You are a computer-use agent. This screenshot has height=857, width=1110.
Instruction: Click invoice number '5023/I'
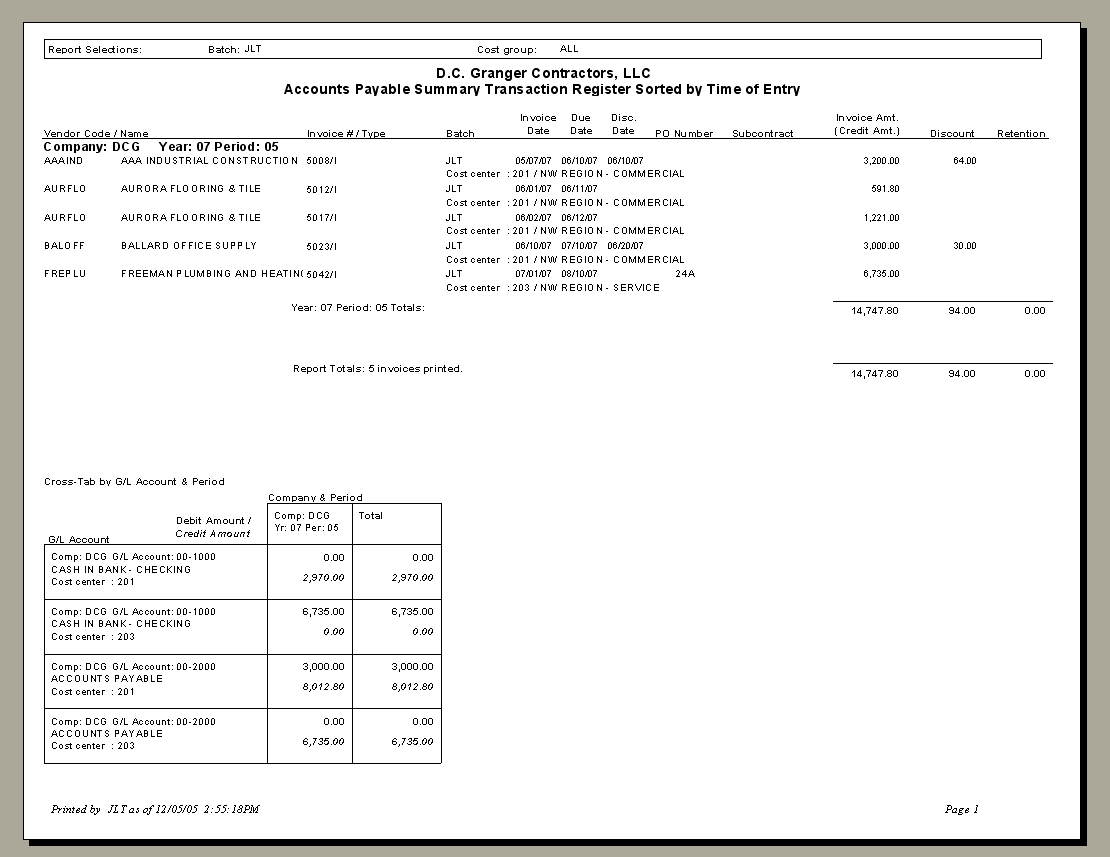pos(321,246)
